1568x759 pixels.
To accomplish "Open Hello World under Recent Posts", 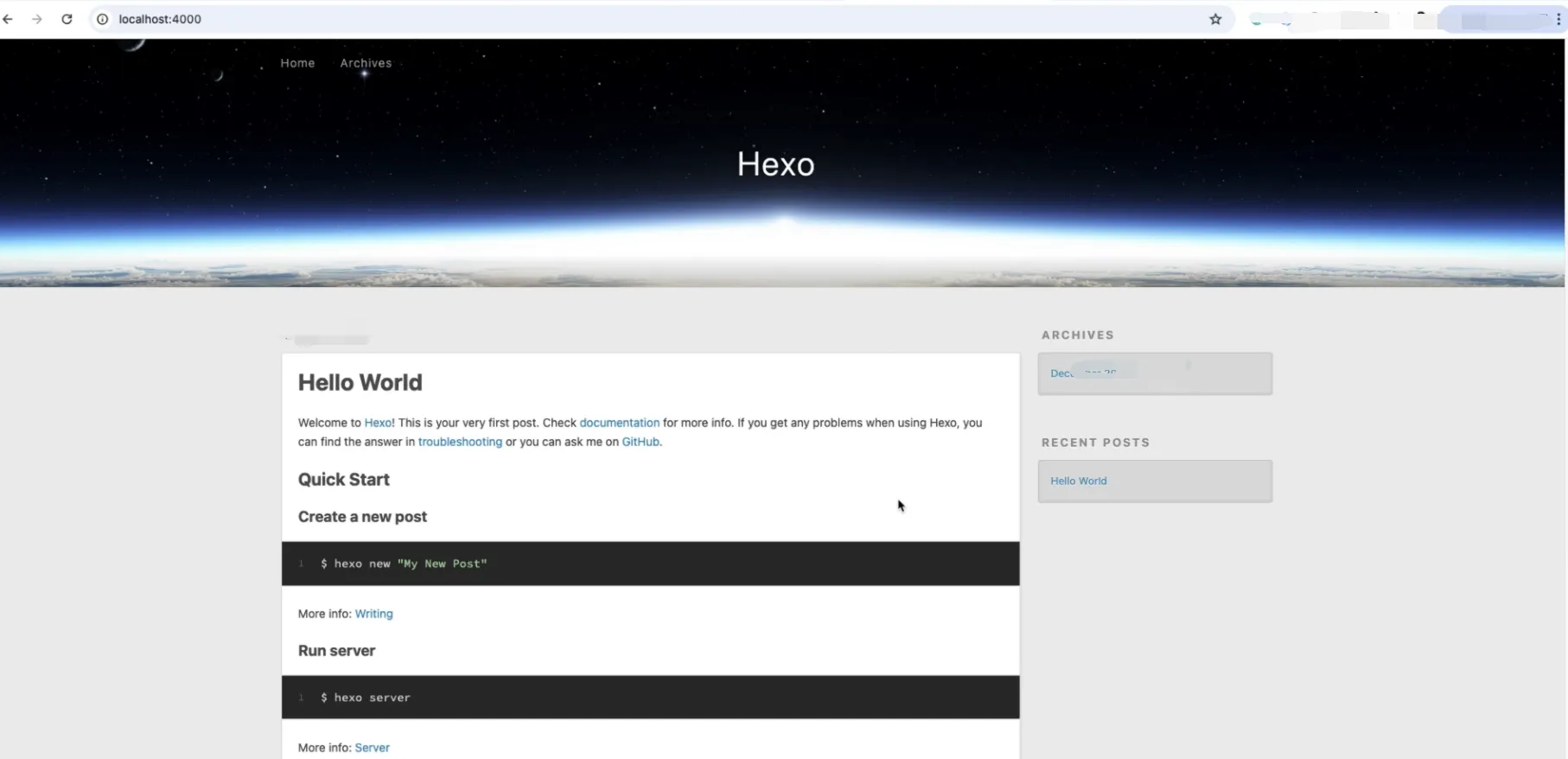I will point(1078,481).
